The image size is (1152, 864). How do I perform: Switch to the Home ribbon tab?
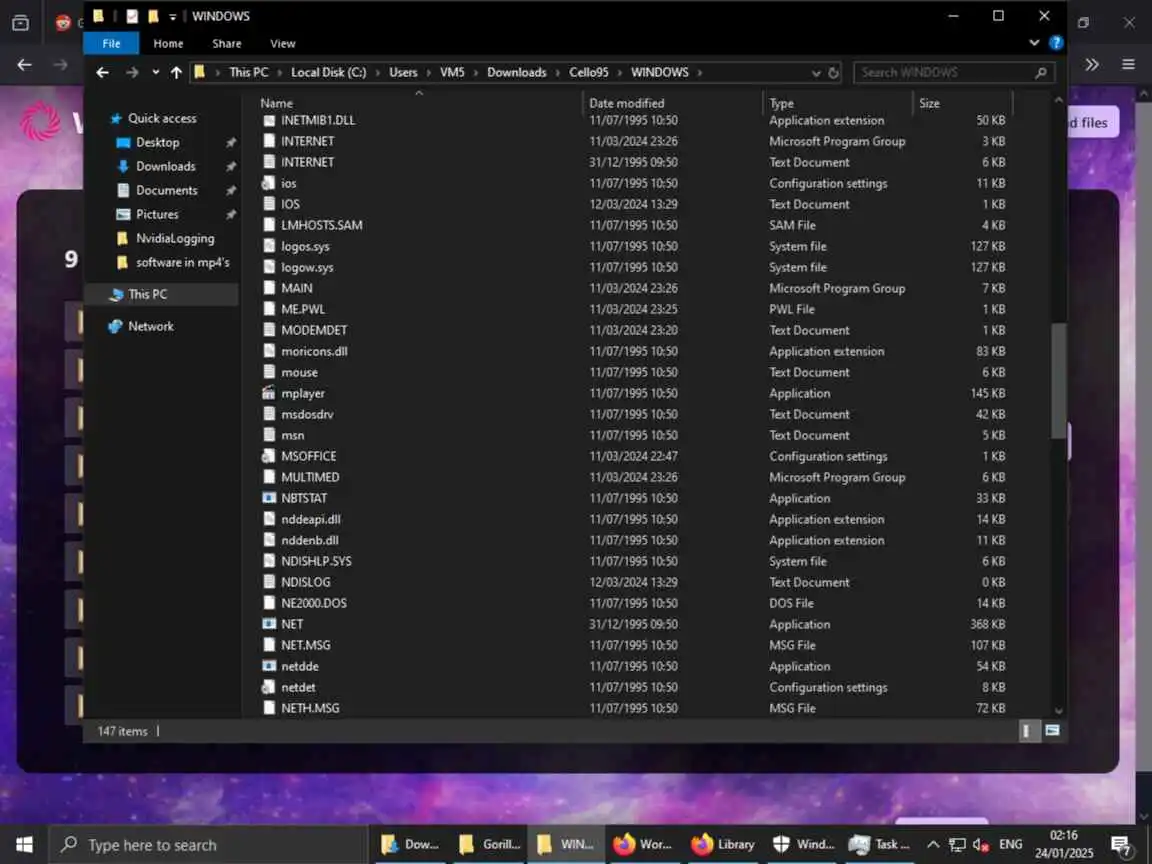[168, 43]
